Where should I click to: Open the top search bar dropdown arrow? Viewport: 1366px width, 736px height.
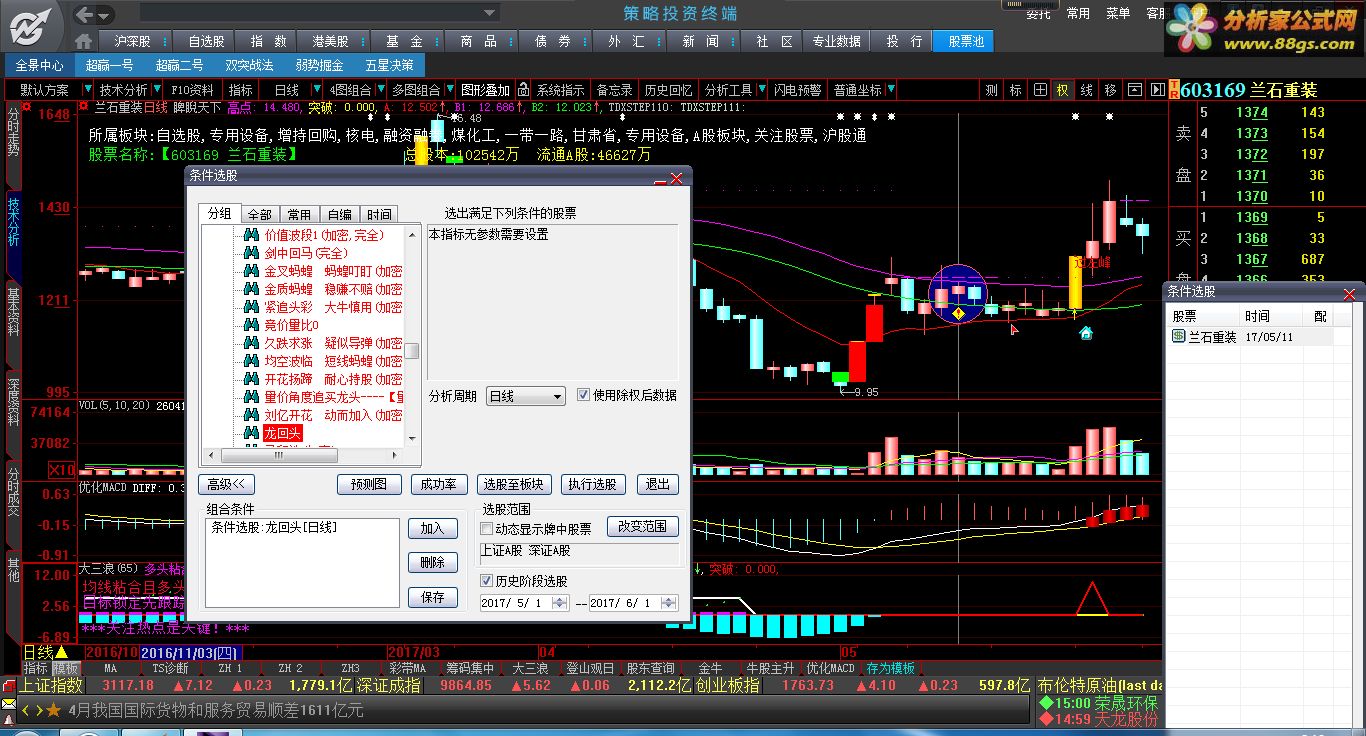point(489,13)
